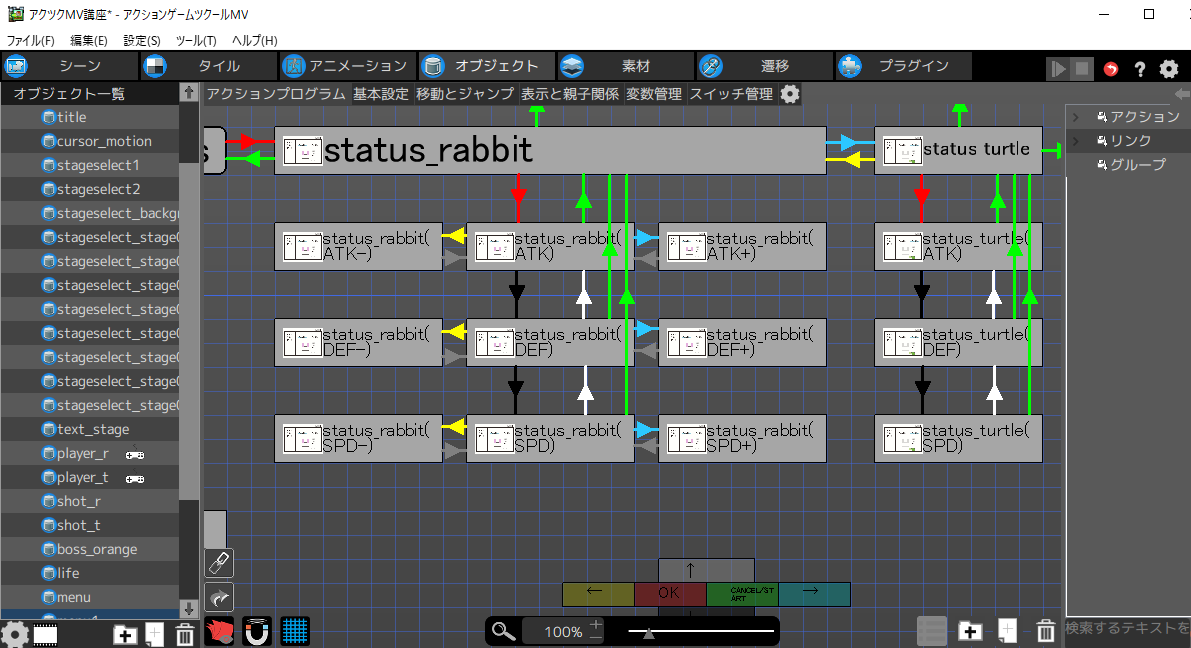Open help via question mark icon
The width and height of the screenshot is (1191, 648).
(1139, 69)
